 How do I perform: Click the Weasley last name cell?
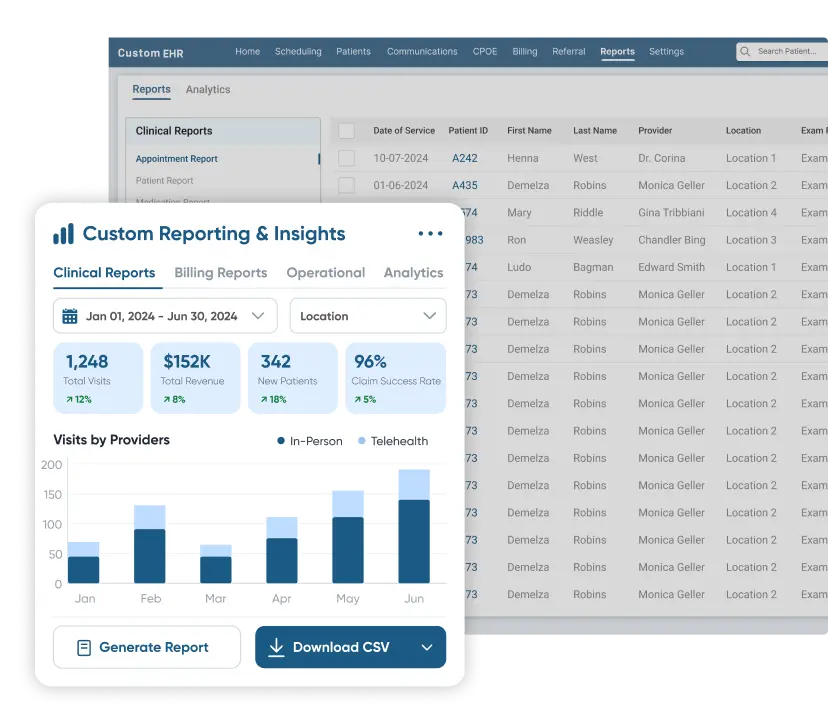(x=593, y=240)
